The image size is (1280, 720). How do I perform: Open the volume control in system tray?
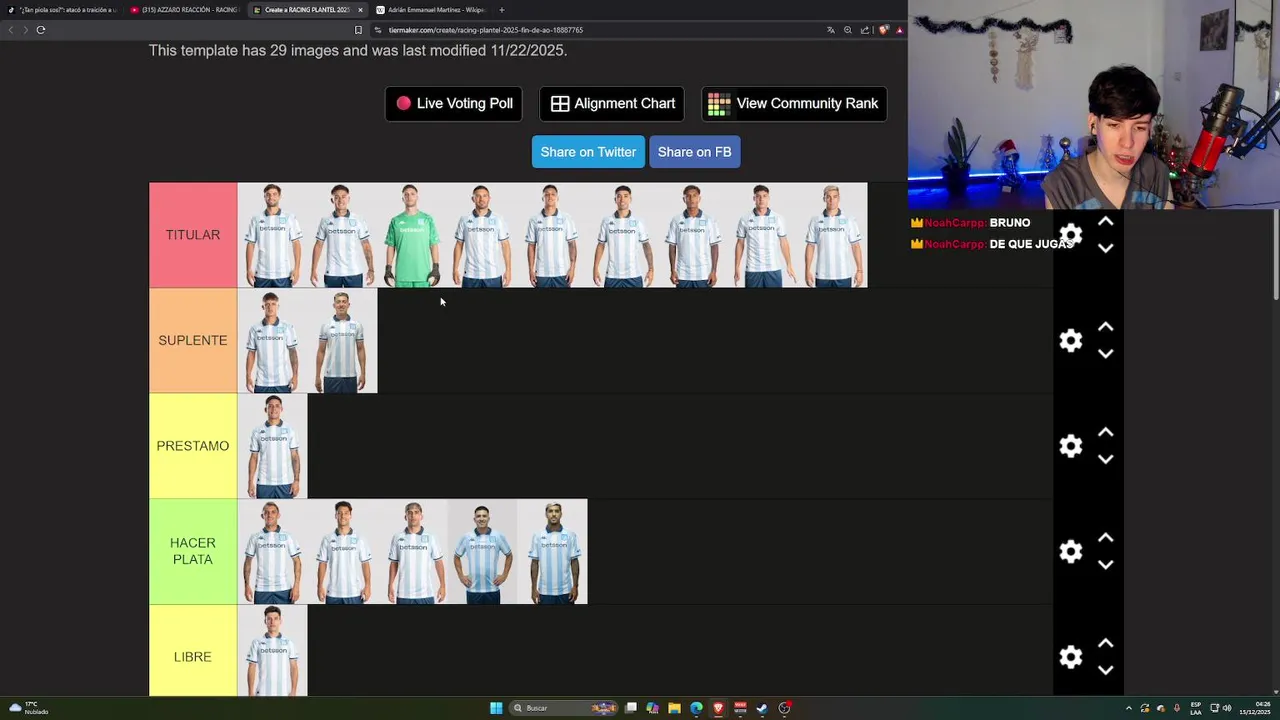pos(1227,708)
